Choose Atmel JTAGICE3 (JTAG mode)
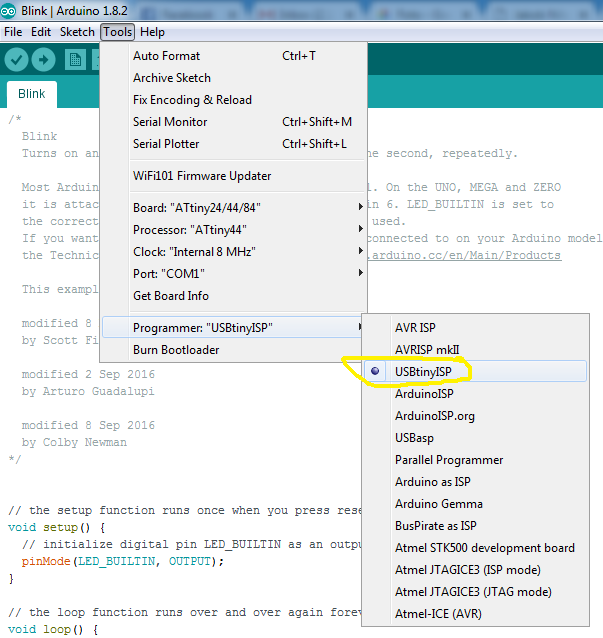The height and width of the screenshot is (638, 603). 475,592
